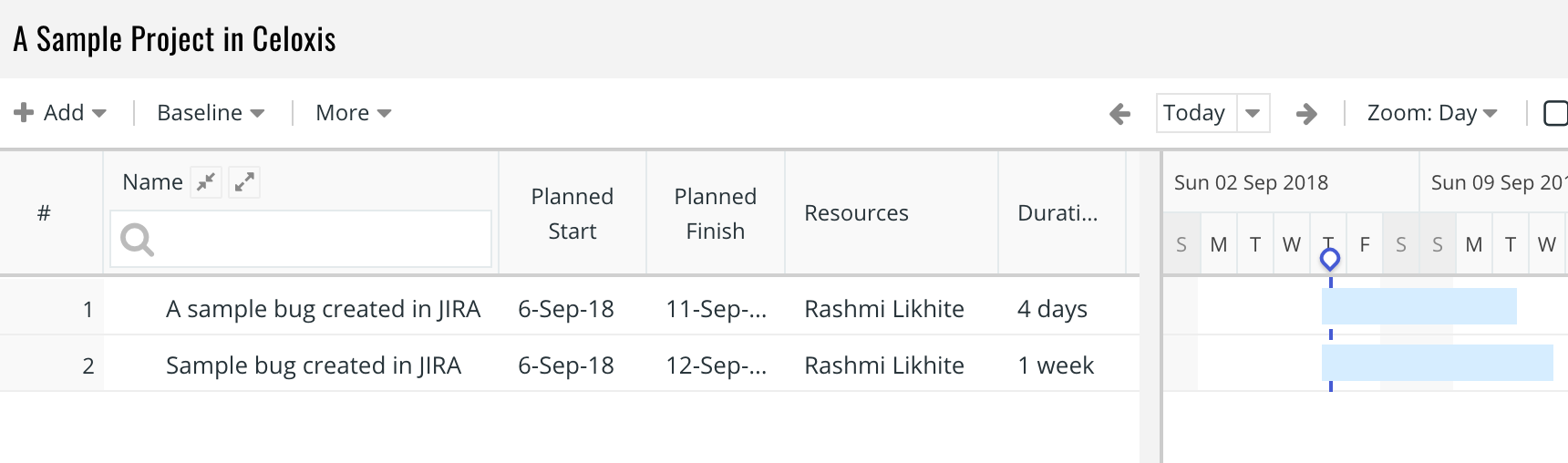Image resolution: width=1568 pixels, height=463 pixels.
Task: Select the Gantt bar for task 1
Action: (1418, 306)
